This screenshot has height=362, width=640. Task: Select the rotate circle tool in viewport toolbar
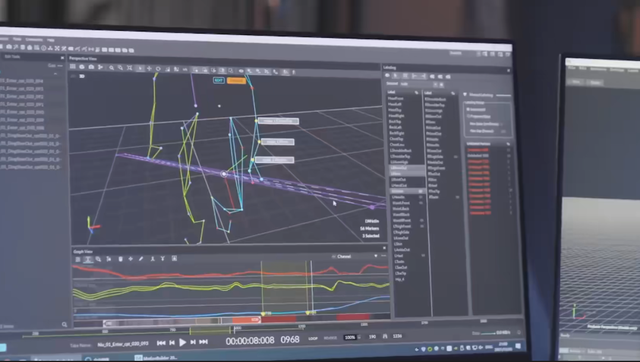pyautogui.click(x=158, y=69)
